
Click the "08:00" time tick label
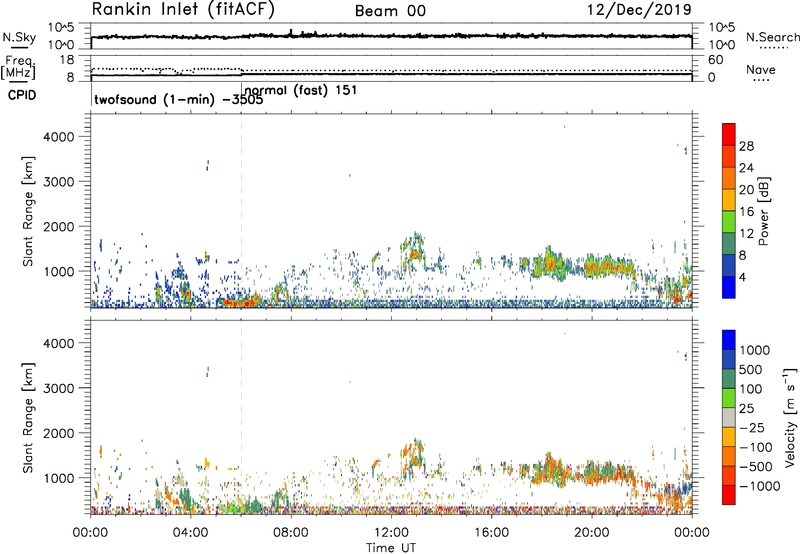click(291, 533)
